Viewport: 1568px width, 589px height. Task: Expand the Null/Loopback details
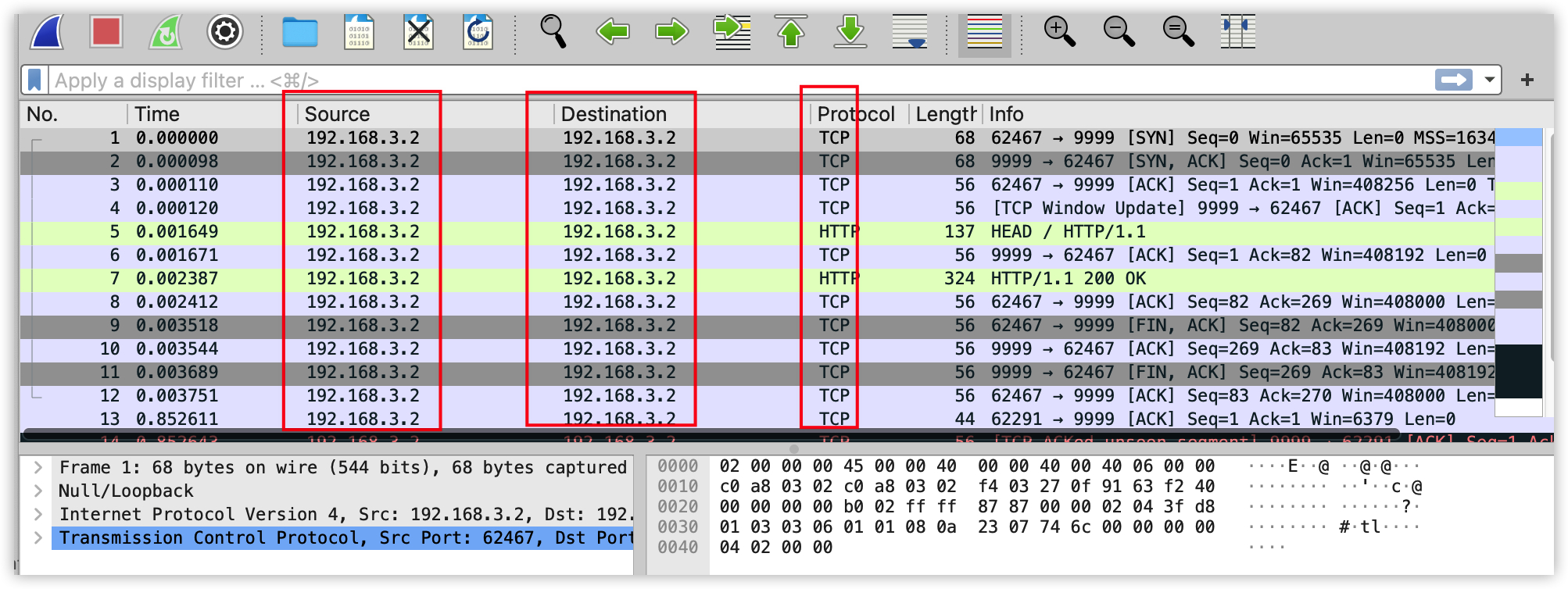pos(38,491)
